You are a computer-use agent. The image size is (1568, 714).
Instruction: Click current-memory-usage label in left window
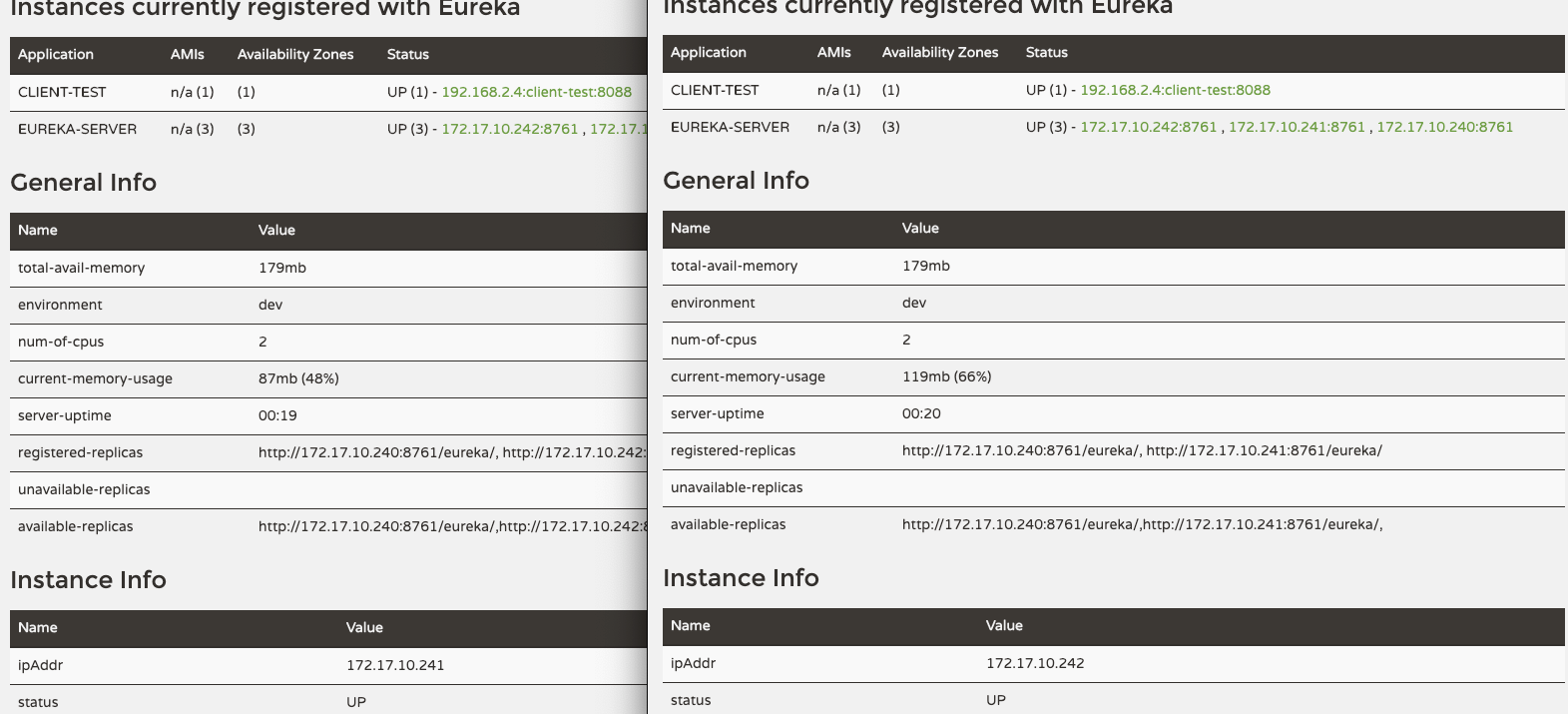95,378
